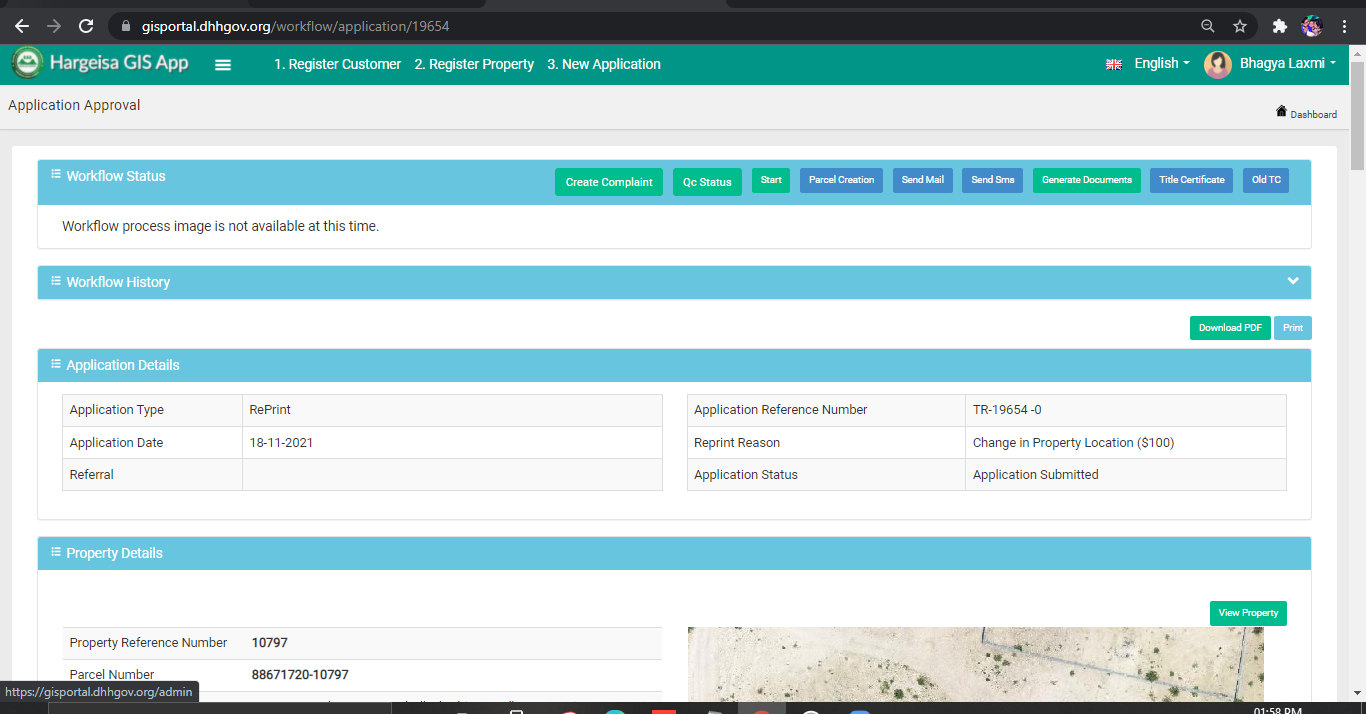The height and width of the screenshot is (714, 1366).
Task: Click parcel number 88671720-10797
Action: point(300,674)
